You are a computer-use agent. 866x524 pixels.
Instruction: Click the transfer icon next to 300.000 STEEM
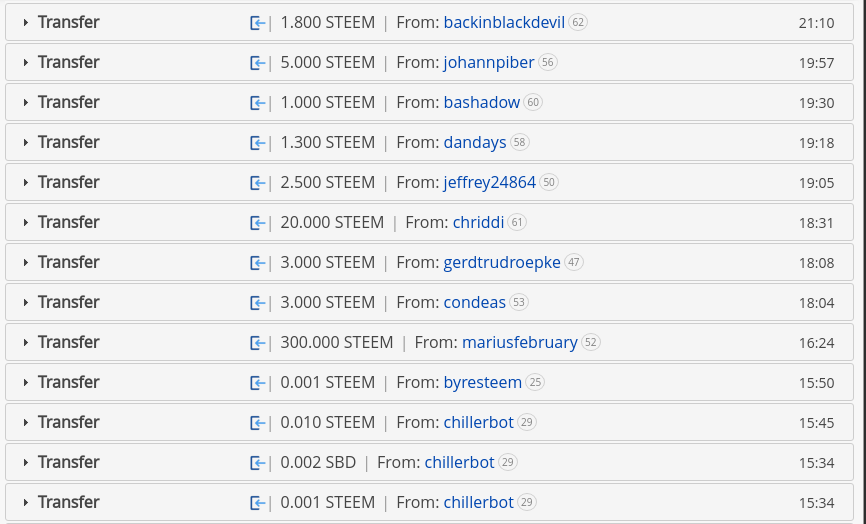point(257,342)
